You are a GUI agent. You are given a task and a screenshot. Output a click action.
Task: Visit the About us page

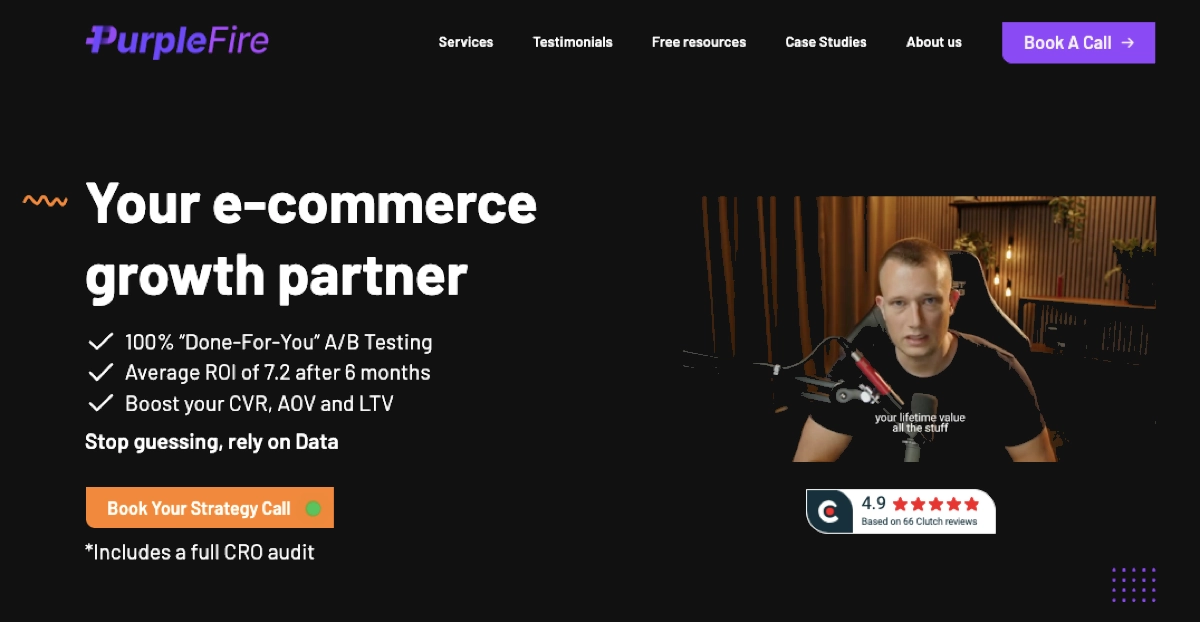pyautogui.click(x=934, y=42)
